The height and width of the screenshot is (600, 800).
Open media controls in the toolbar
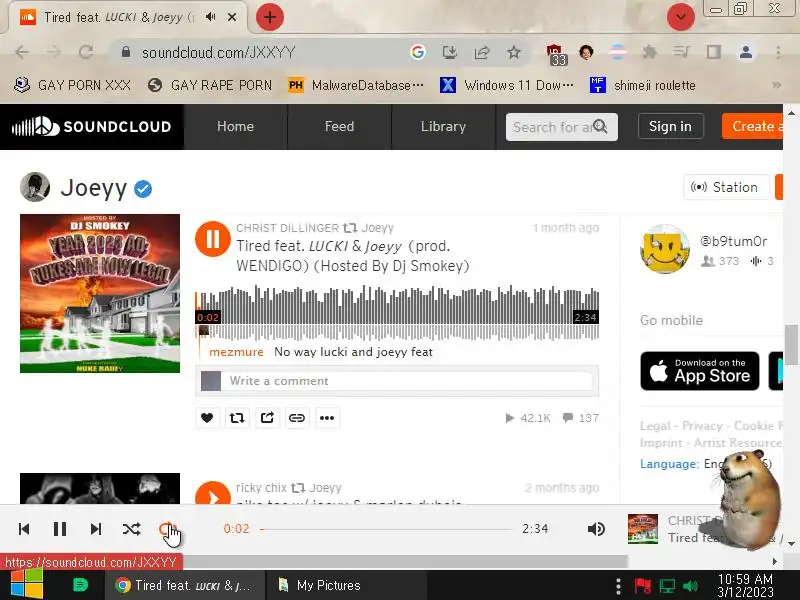[682, 52]
